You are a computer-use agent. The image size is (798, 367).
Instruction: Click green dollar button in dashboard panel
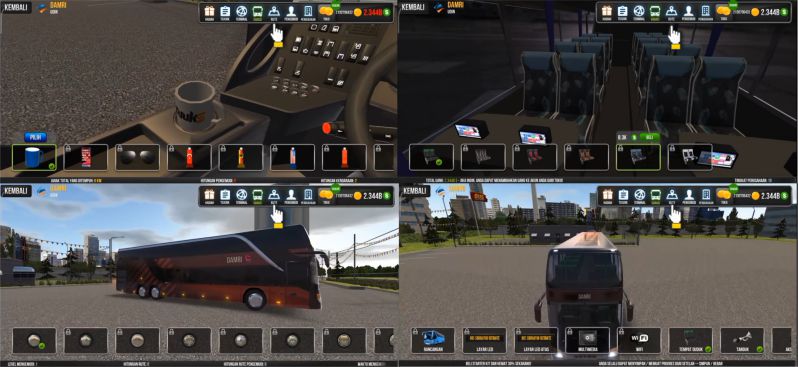[387, 12]
